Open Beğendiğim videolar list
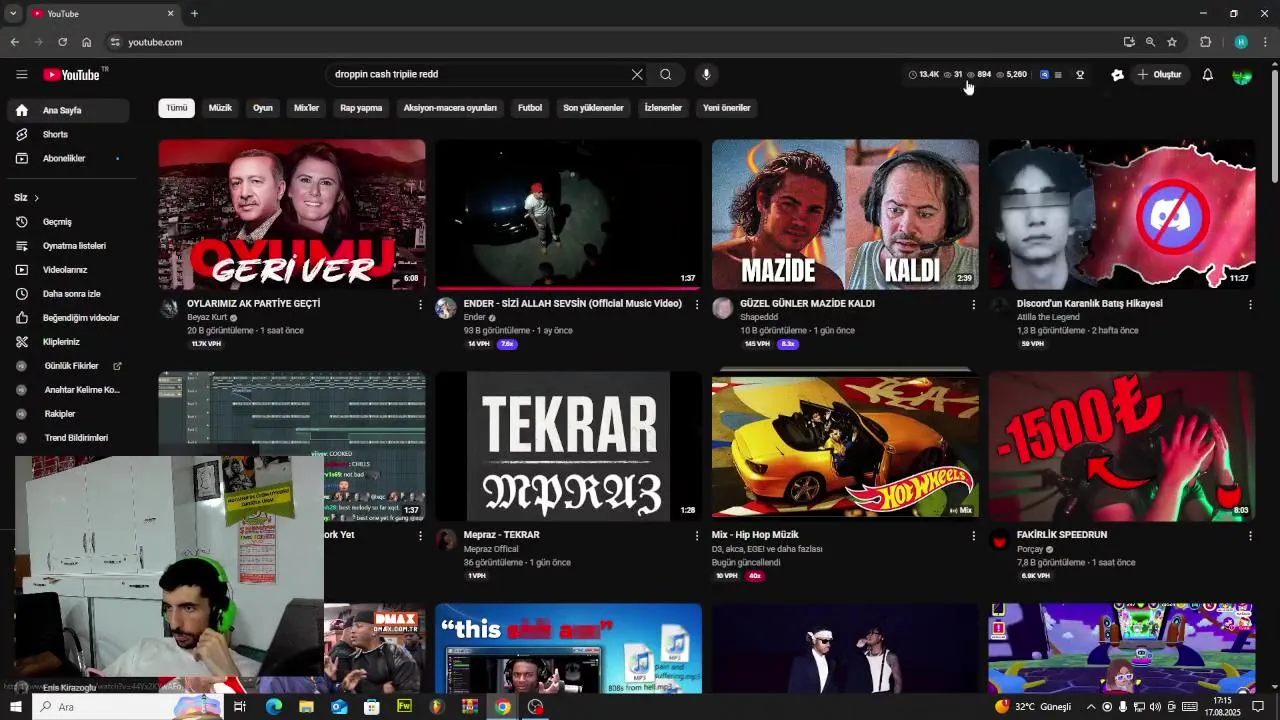Image resolution: width=1280 pixels, height=720 pixels. click(68, 318)
